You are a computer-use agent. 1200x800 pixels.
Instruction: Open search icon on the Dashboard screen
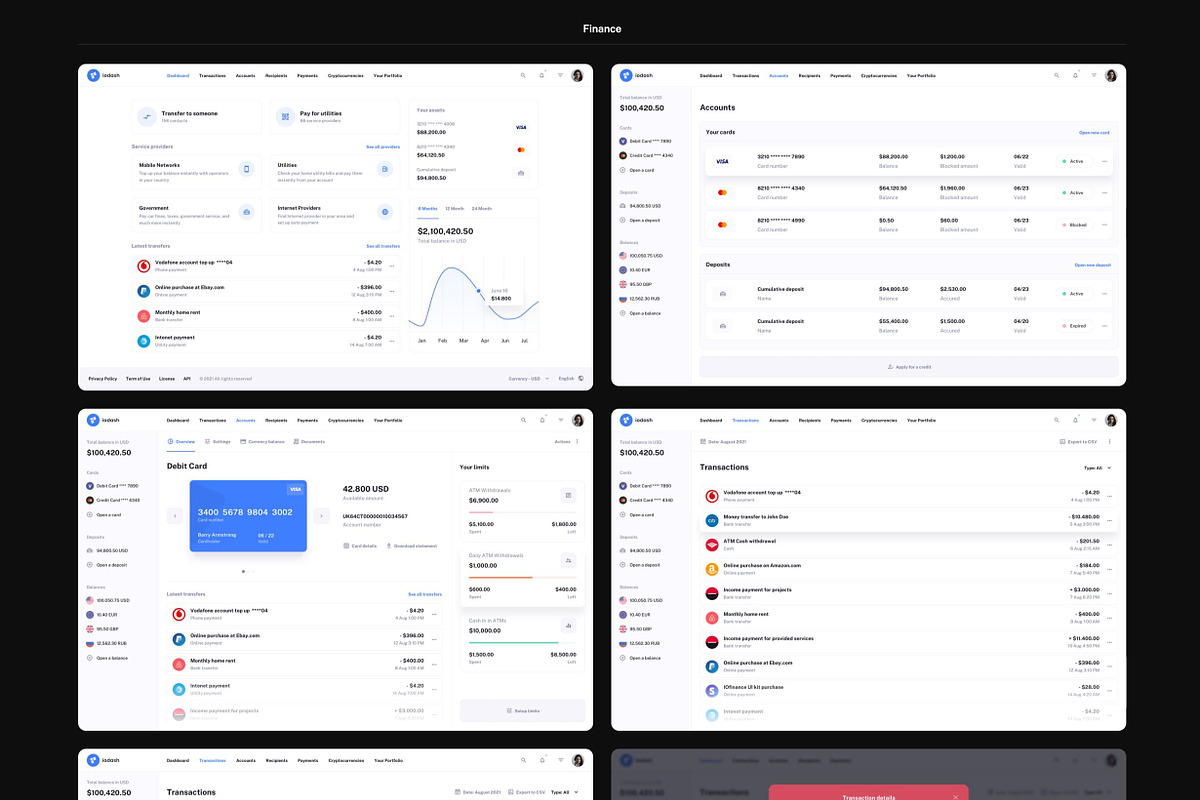click(x=522, y=75)
